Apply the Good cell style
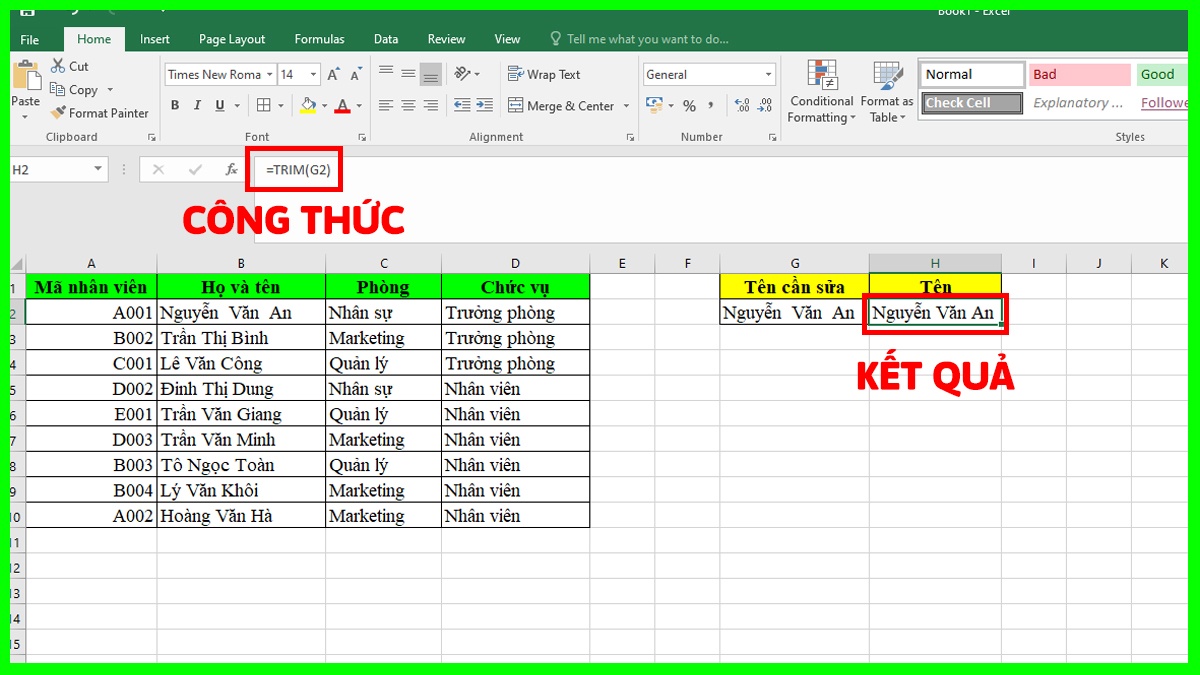 click(1162, 74)
